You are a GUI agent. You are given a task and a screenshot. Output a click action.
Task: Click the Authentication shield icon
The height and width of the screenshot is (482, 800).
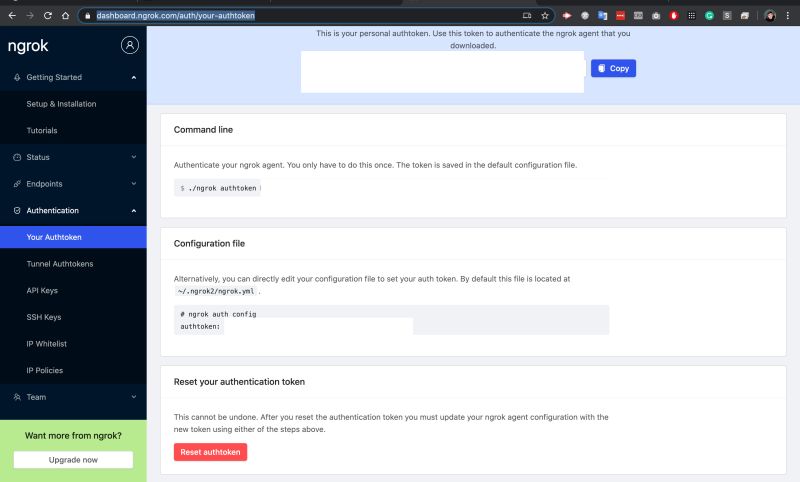(17, 211)
